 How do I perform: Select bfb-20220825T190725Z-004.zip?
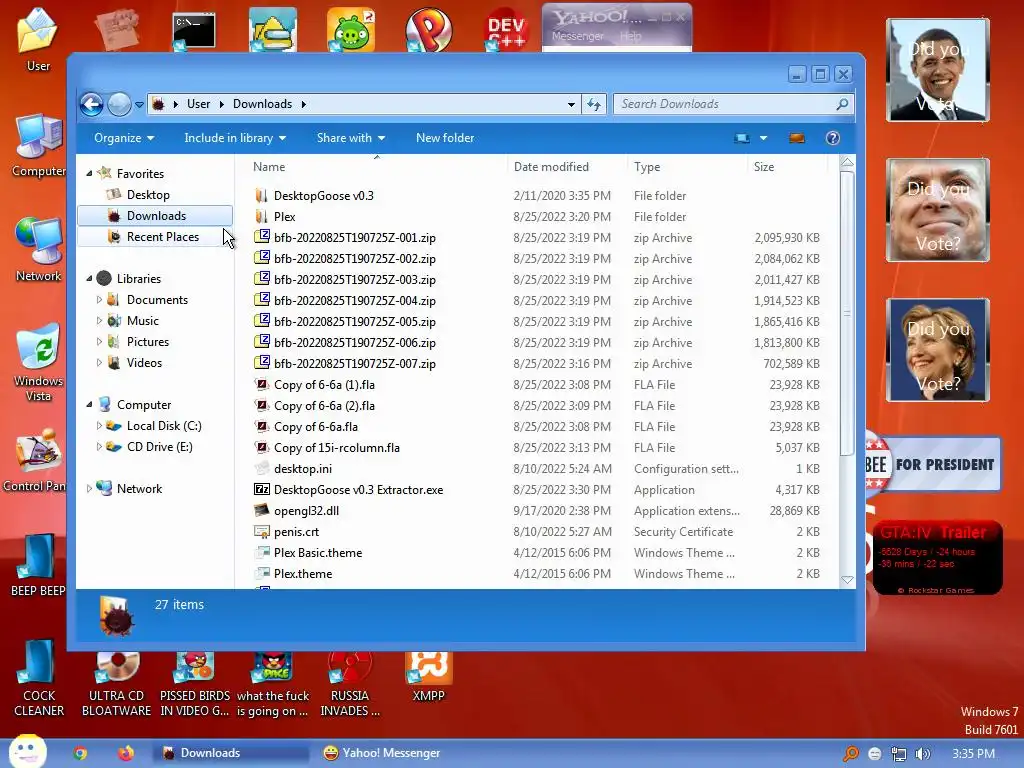[x=355, y=300]
